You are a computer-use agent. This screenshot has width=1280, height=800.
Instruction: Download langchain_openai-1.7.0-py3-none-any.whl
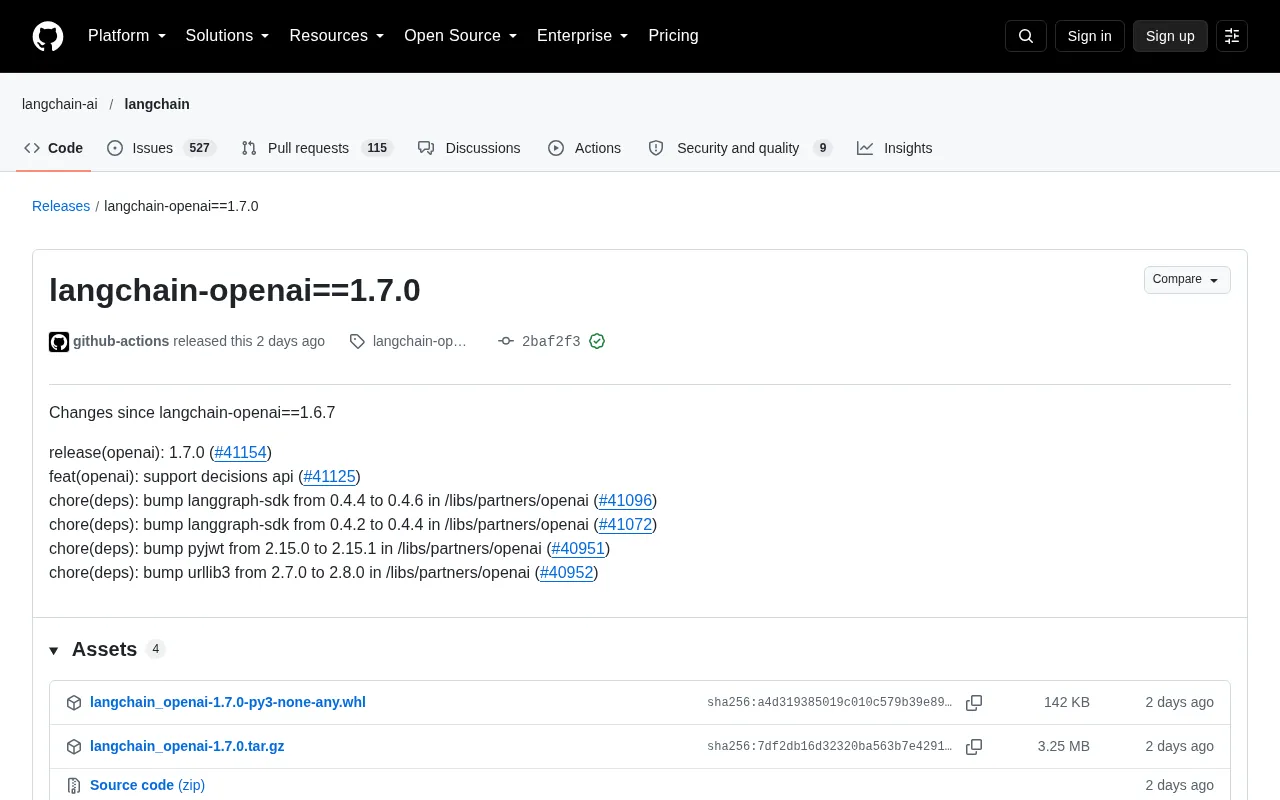click(228, 702)
